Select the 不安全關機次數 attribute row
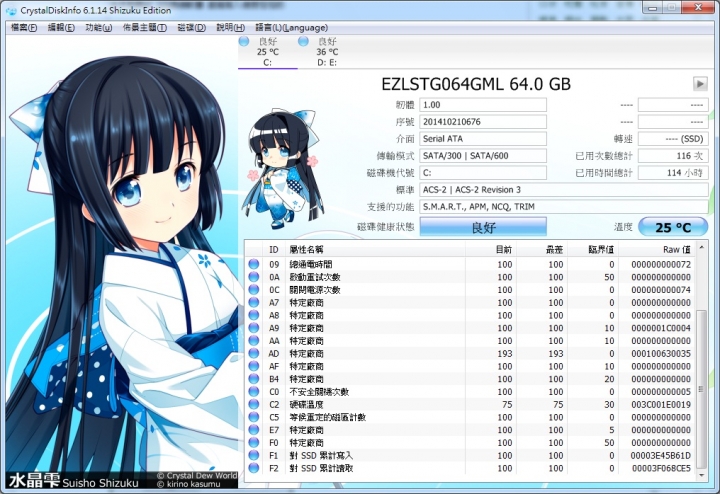This screenshot has height=494, width=720. [x=471, y=392]
